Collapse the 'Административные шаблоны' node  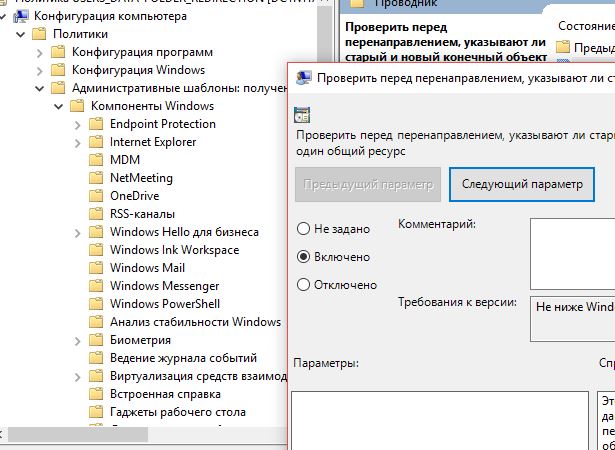click(x=39, y=89)
